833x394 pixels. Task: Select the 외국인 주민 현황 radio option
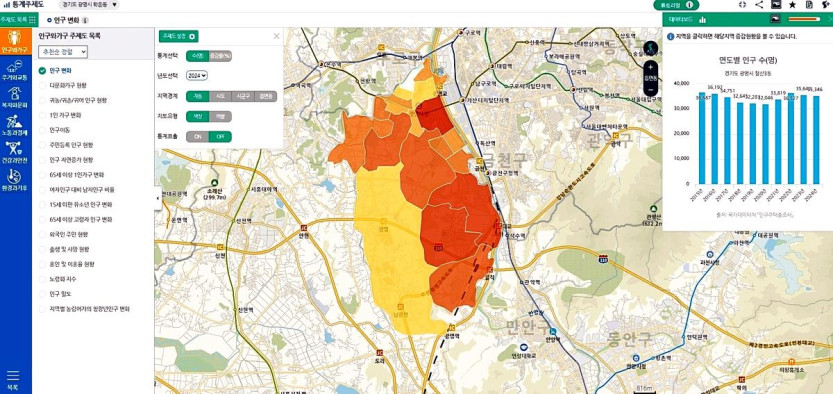point(42,234)
